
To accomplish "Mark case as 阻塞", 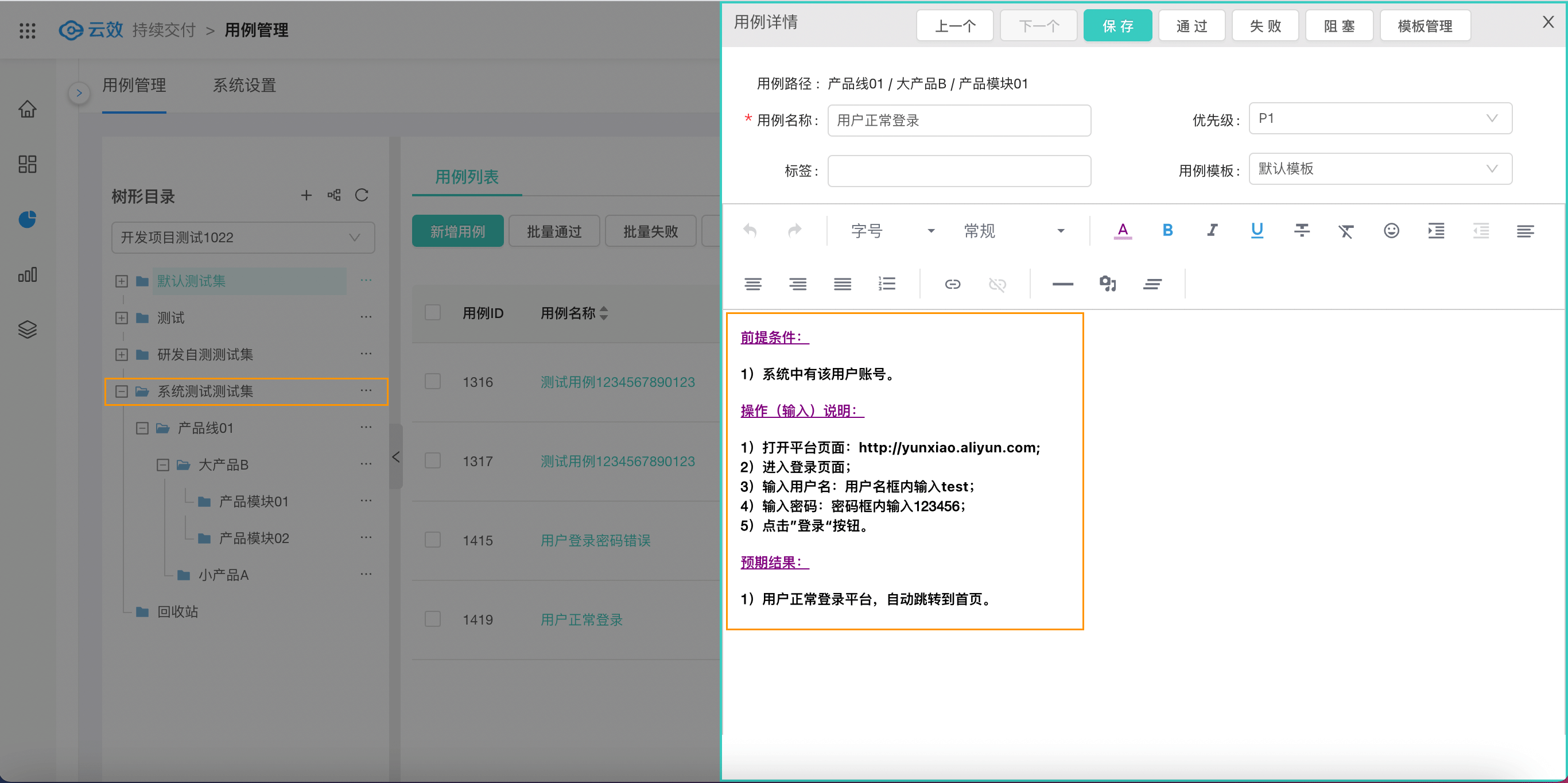I will [x=1339, y=26].
